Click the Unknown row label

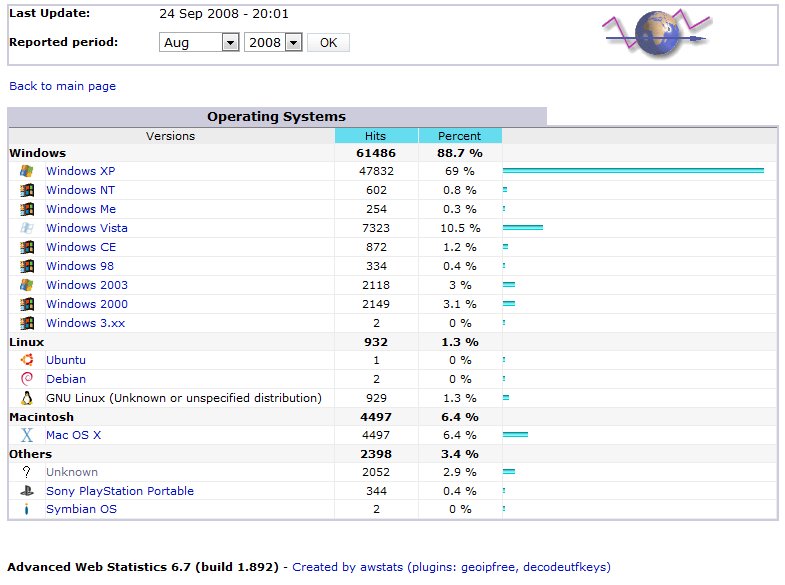[72, 472]
